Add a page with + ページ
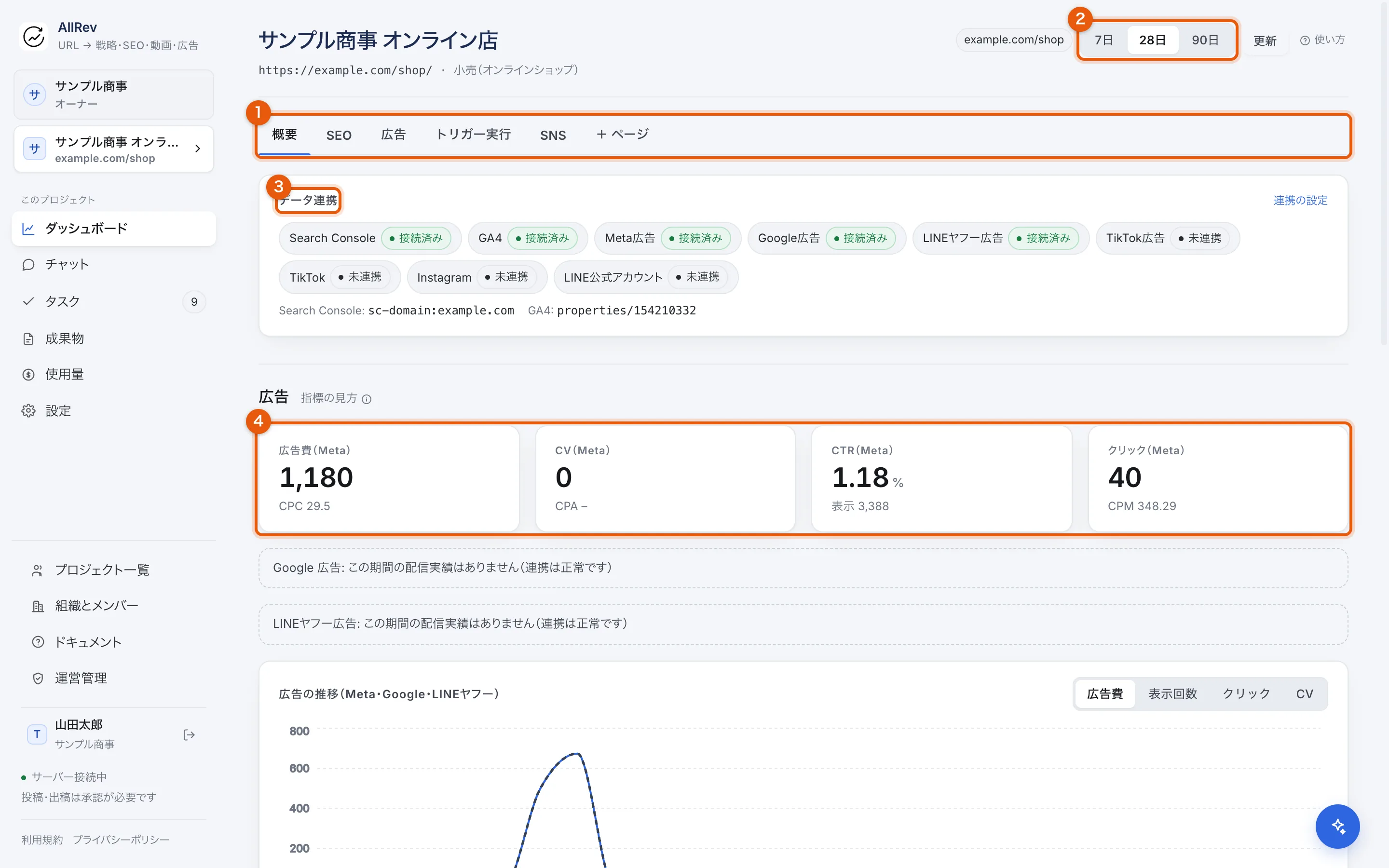The height and width of the screenshot is (868, 1389). tap(622, 135)
